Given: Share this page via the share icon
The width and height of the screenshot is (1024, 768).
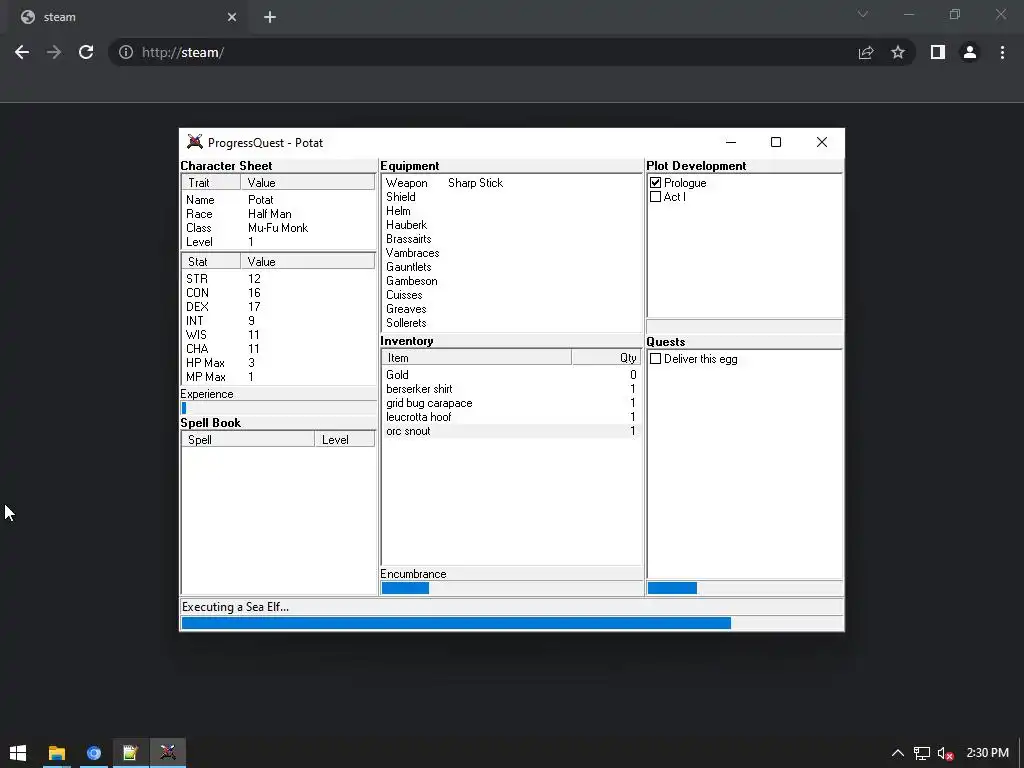Looking at the screenshot, I should click(x=866, y=52).
